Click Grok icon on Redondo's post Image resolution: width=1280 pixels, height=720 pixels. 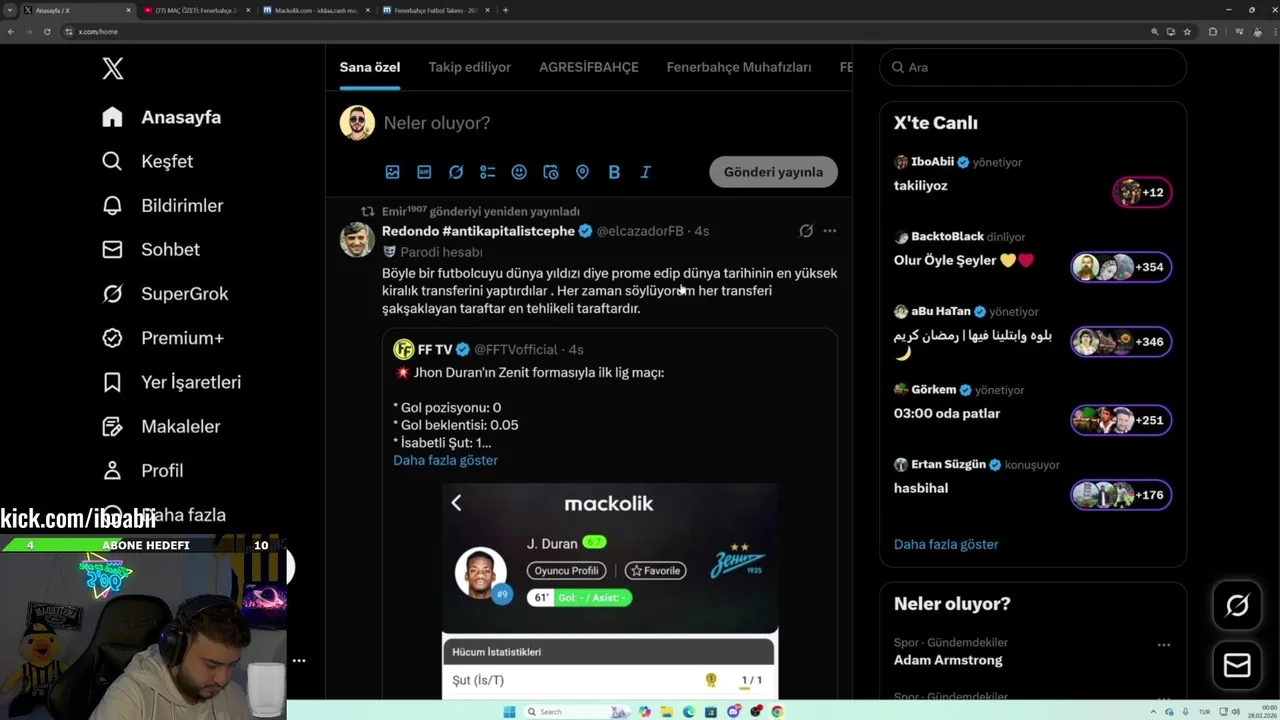point(806,231)
